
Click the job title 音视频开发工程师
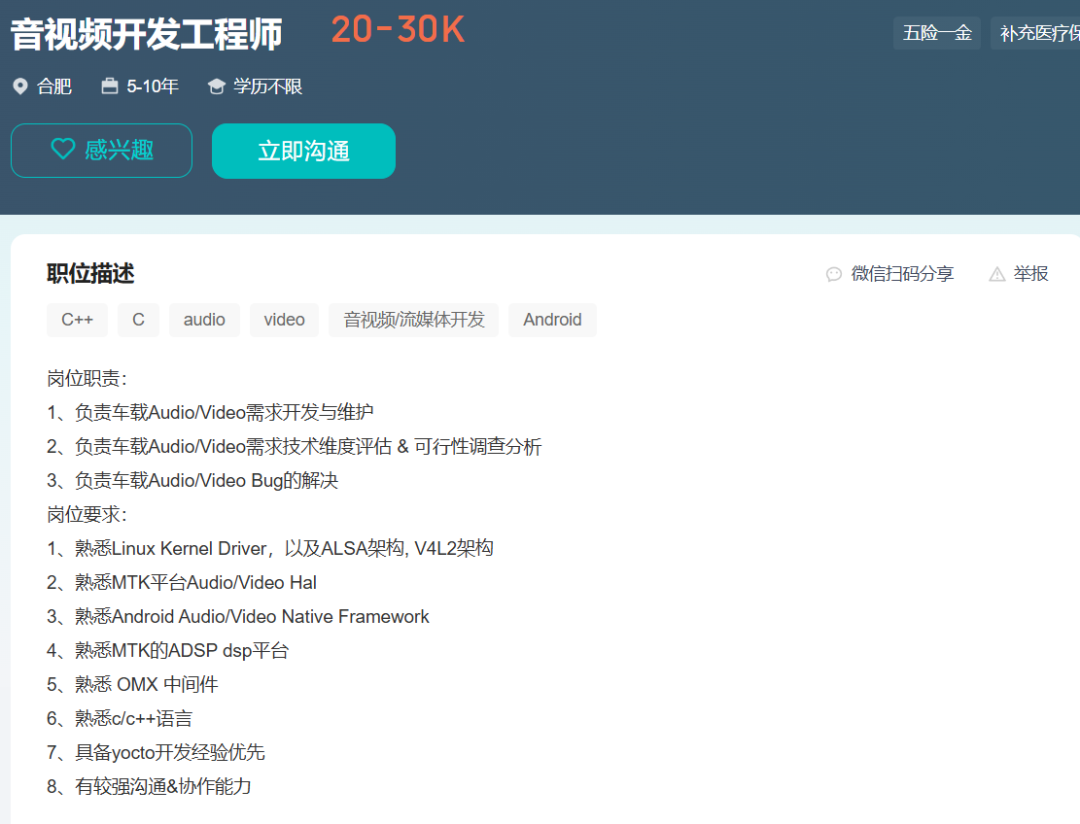147,35
